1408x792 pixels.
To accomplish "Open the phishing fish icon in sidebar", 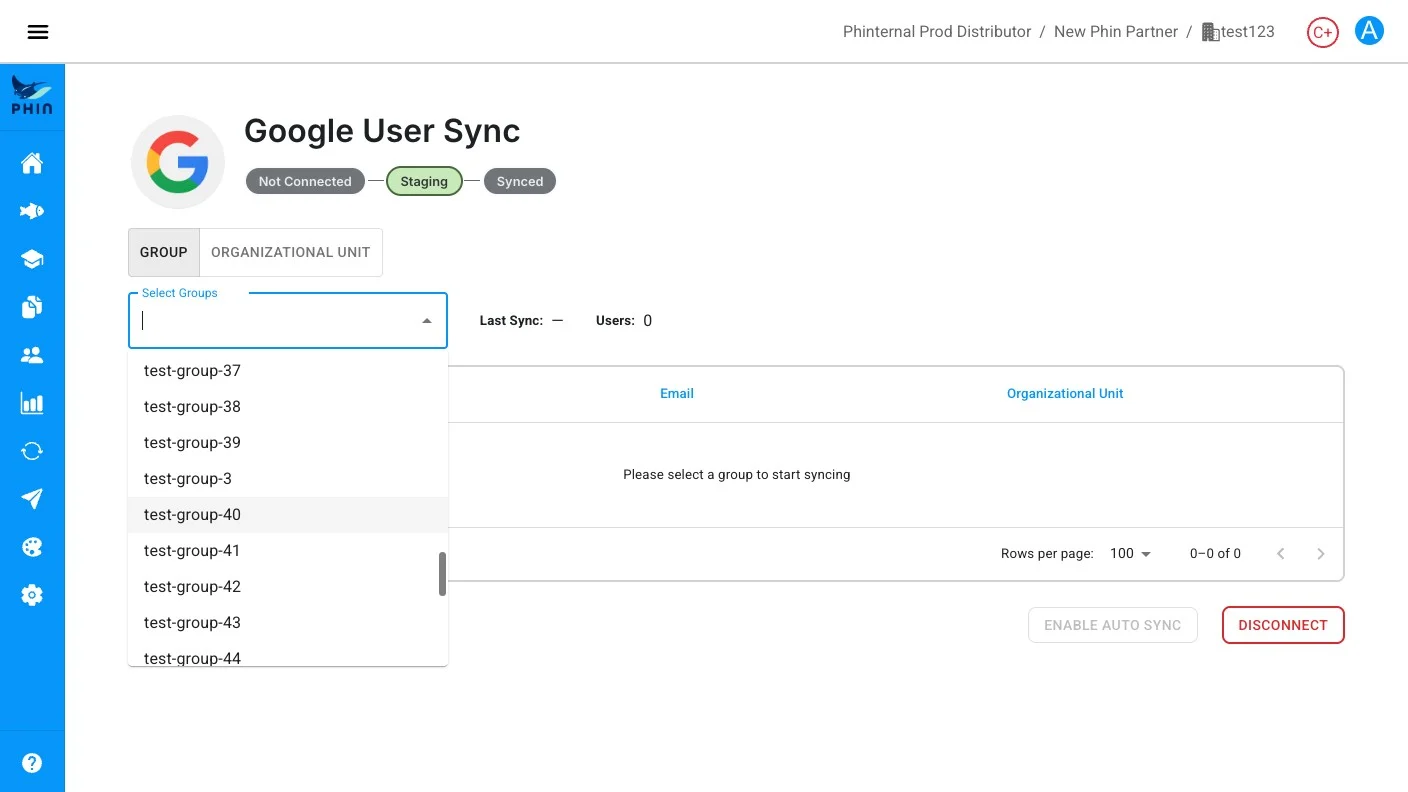I will click(32, 211).
